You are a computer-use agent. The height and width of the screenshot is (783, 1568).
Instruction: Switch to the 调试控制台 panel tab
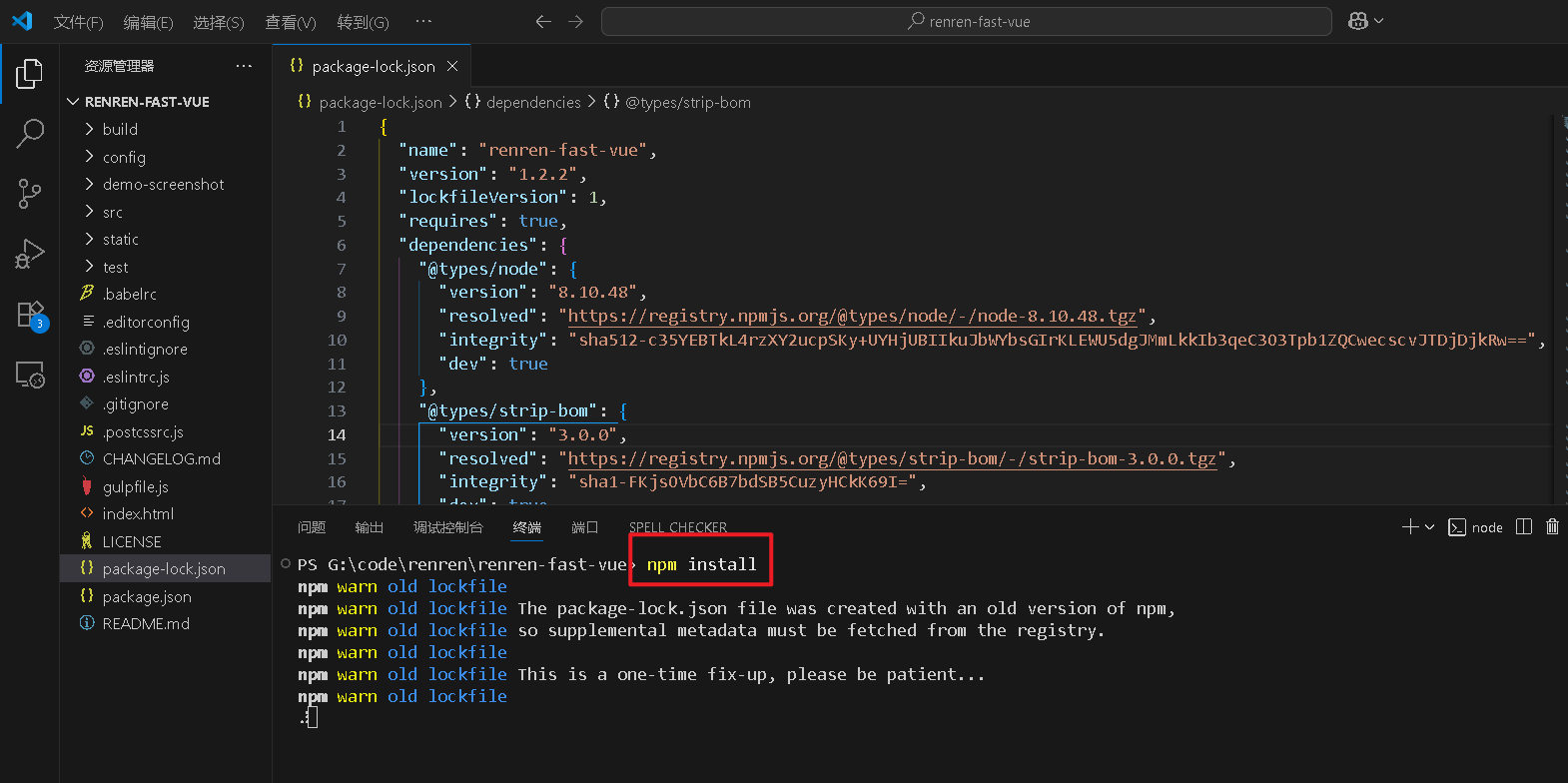447,527
